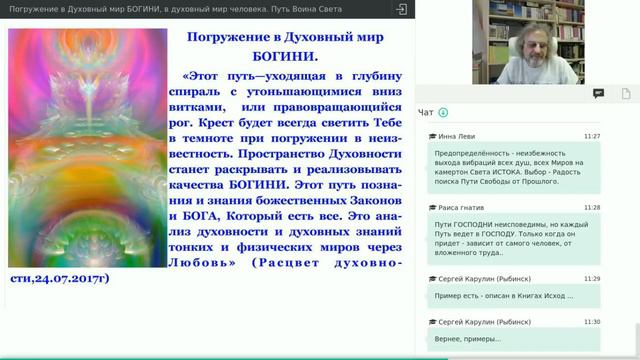Image resolution: width=640 pixels, height=360 pixels.
Task: Click the timestamp 11:29
Action: 592,279
